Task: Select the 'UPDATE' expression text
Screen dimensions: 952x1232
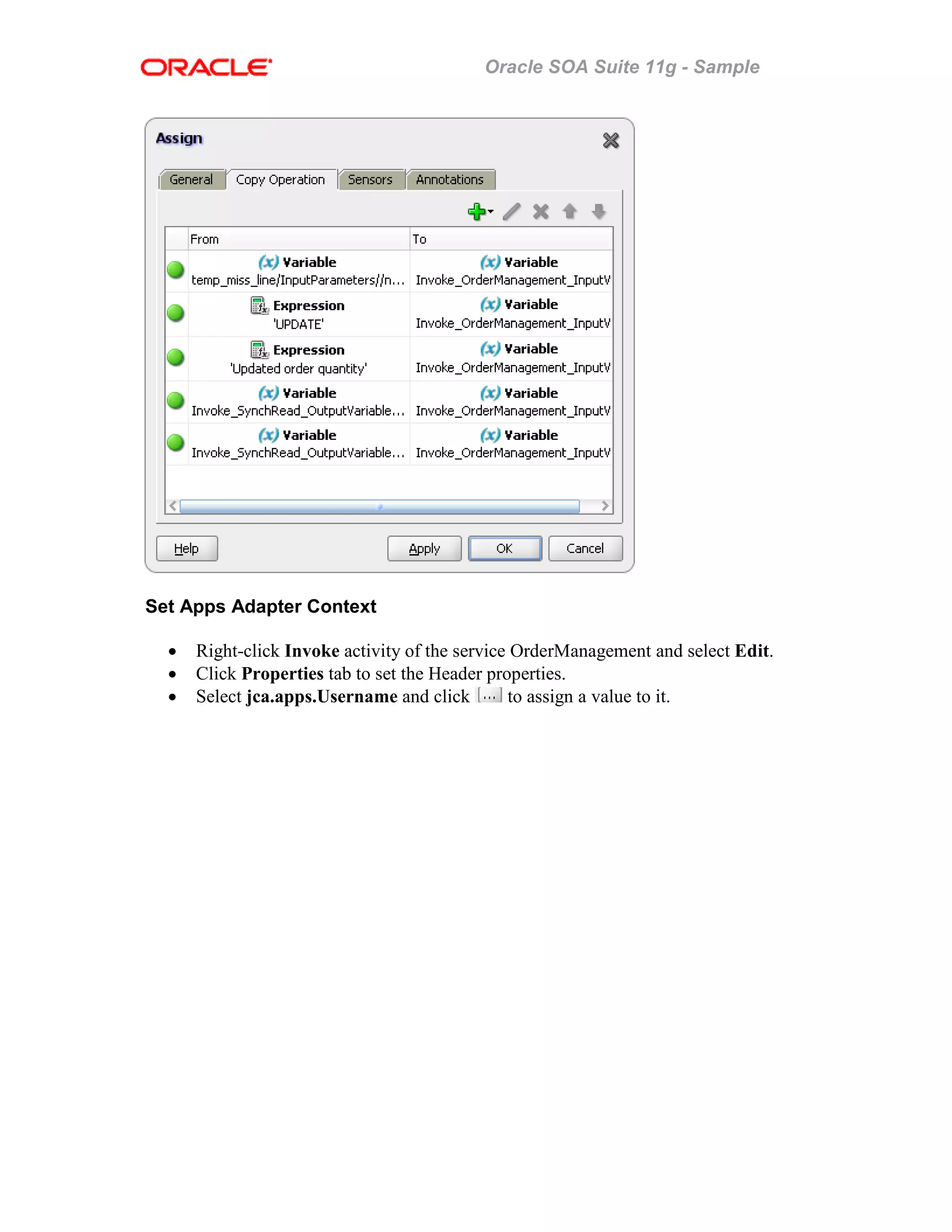Action: [298, 325]
